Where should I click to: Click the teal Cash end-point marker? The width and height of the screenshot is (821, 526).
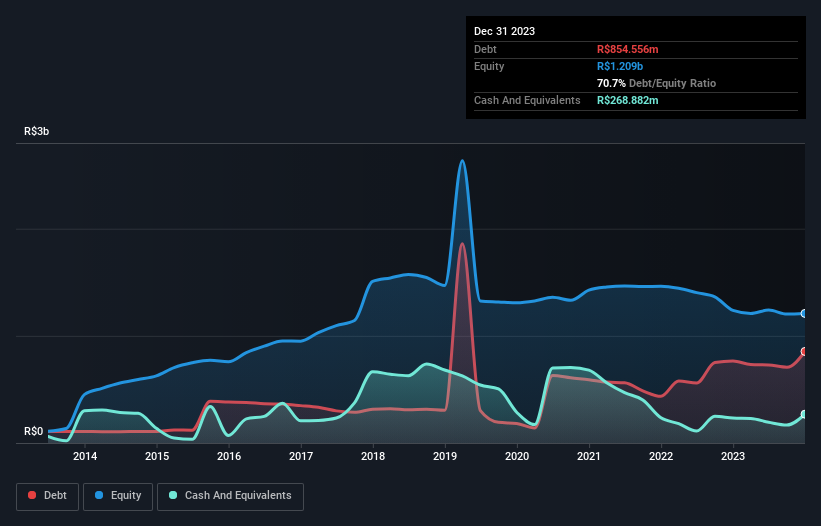point(804,415)
